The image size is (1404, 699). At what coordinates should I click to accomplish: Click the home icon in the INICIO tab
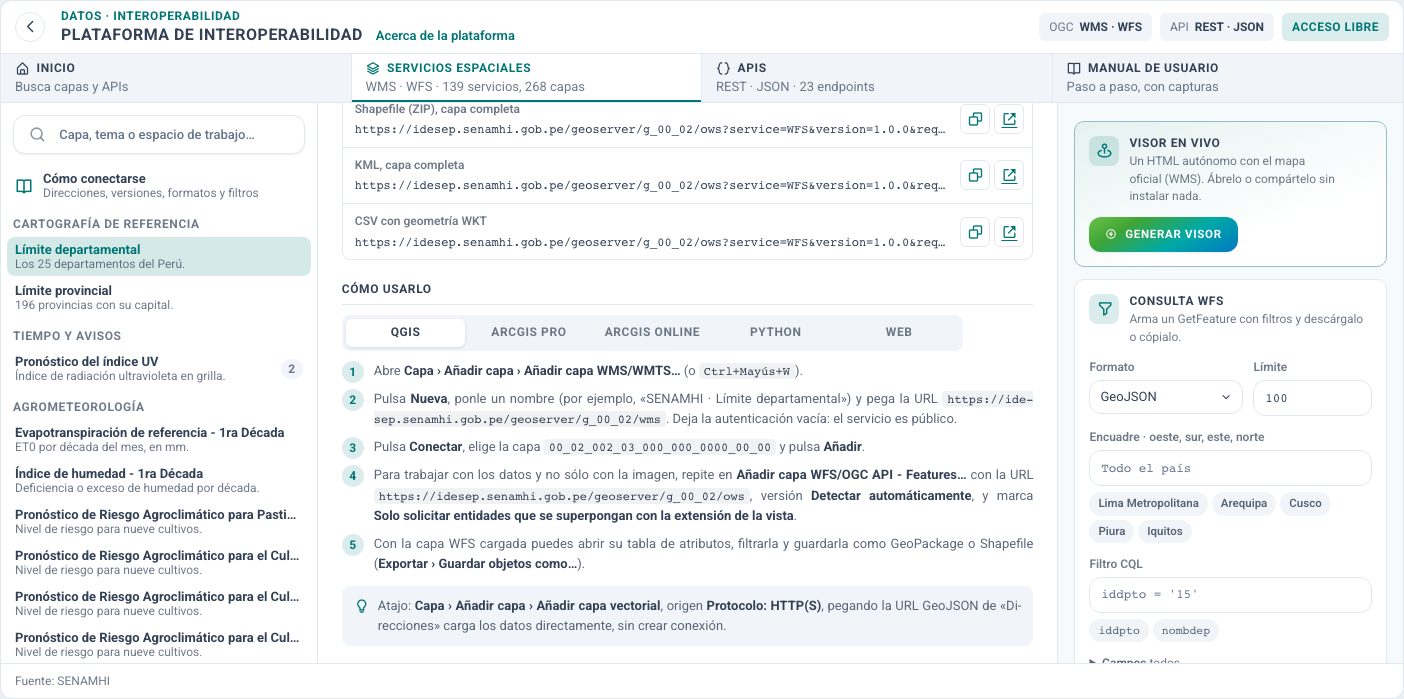coord(22,68)
